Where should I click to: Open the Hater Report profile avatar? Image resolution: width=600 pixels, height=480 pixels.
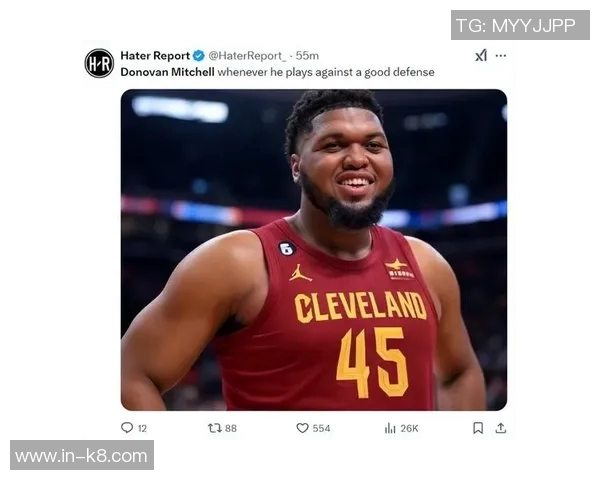point(99,63)
